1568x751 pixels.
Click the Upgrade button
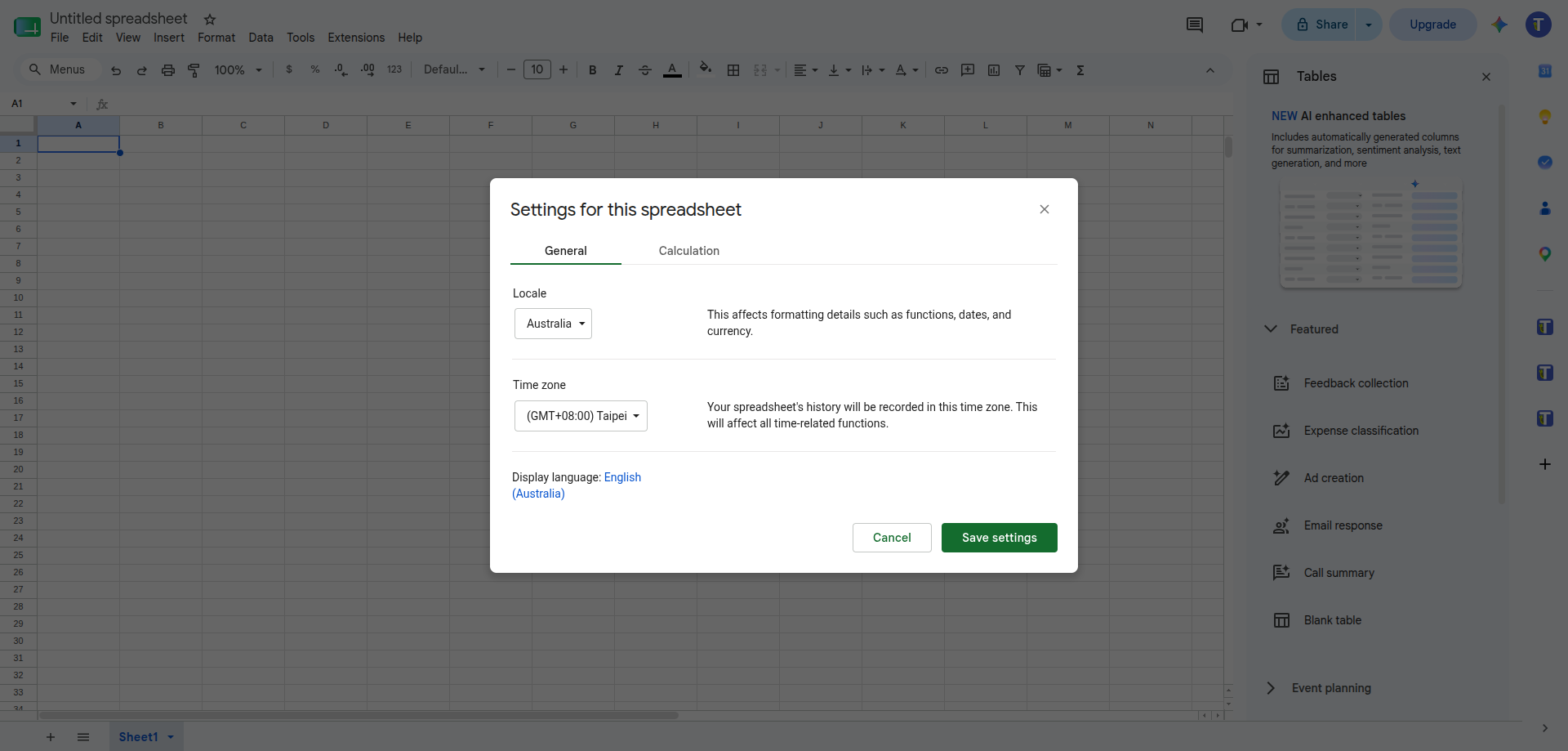coord(1433,25)
